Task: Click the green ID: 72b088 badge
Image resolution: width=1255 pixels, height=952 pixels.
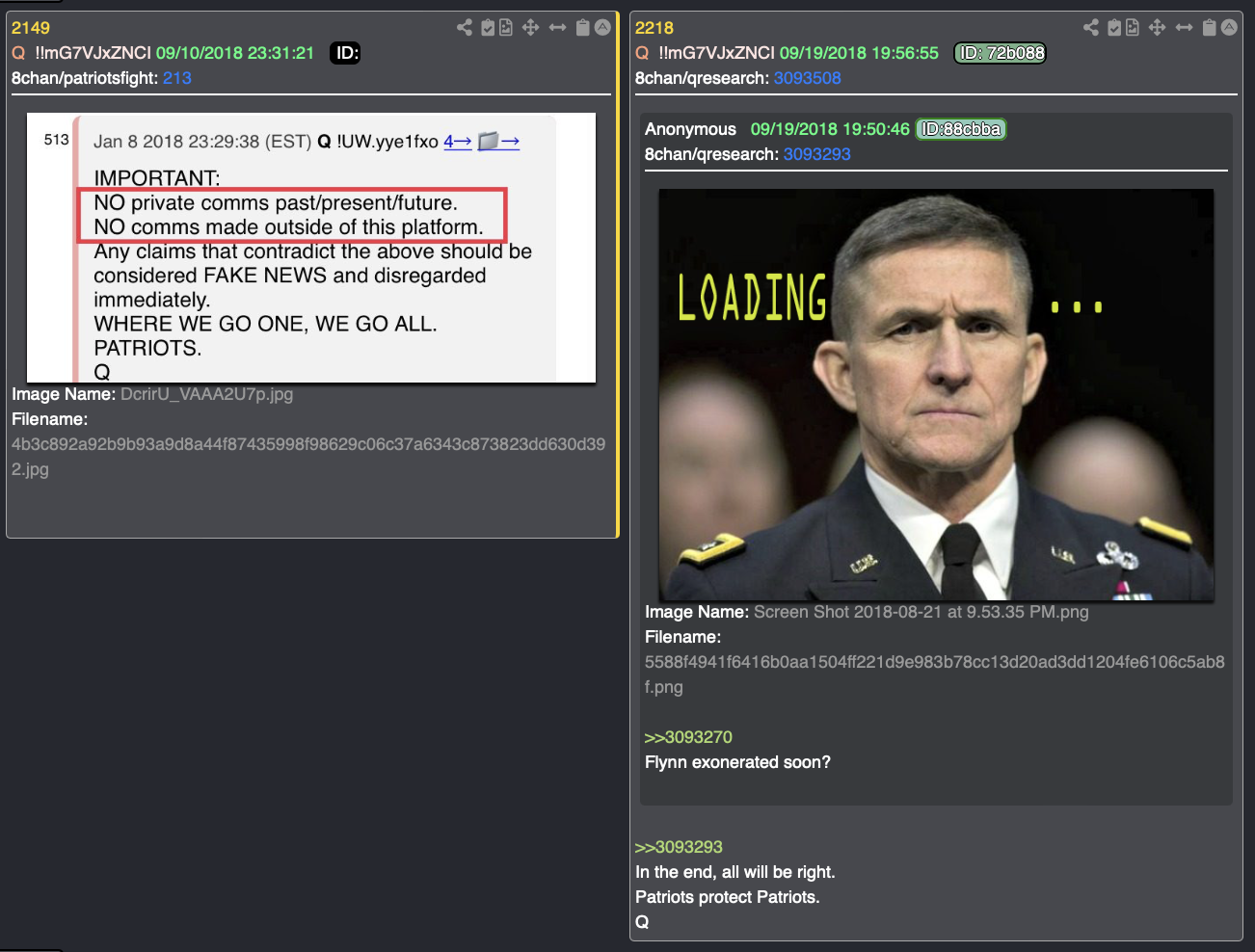Action: 1000,53
